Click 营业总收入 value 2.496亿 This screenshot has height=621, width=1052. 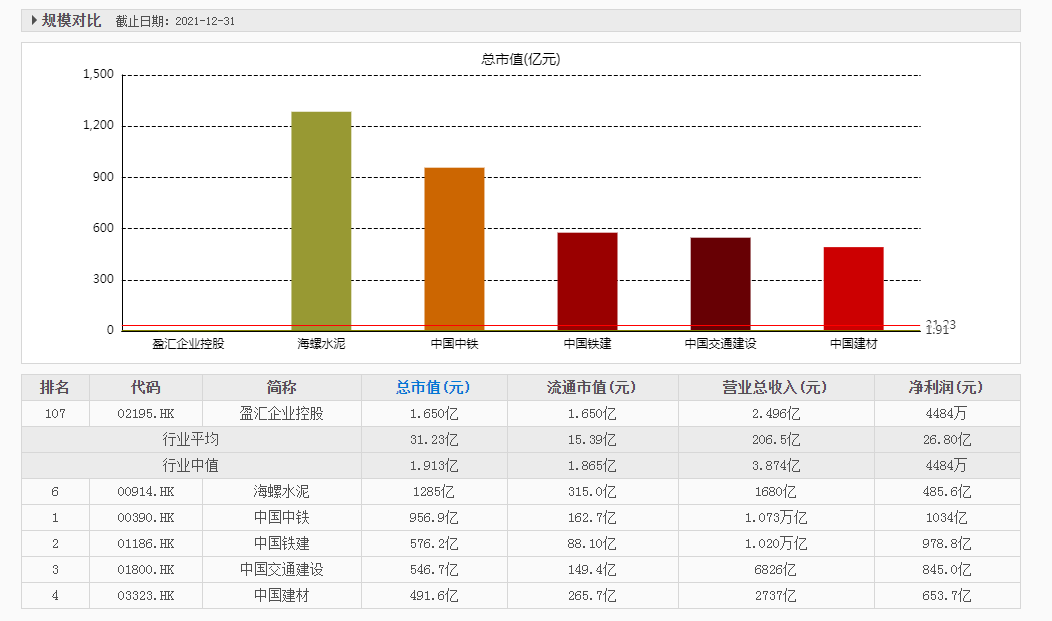click(x=776, y=414)
